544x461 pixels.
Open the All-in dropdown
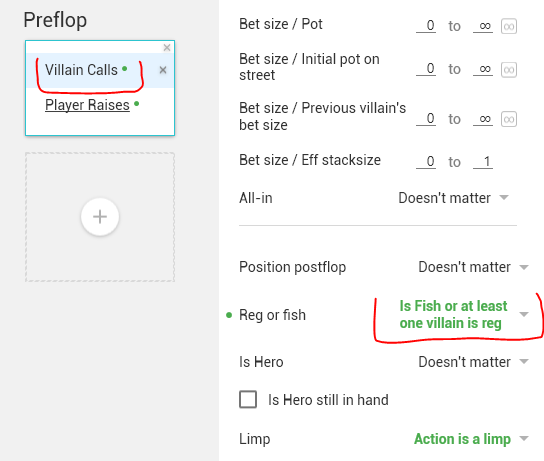point(454,198)
